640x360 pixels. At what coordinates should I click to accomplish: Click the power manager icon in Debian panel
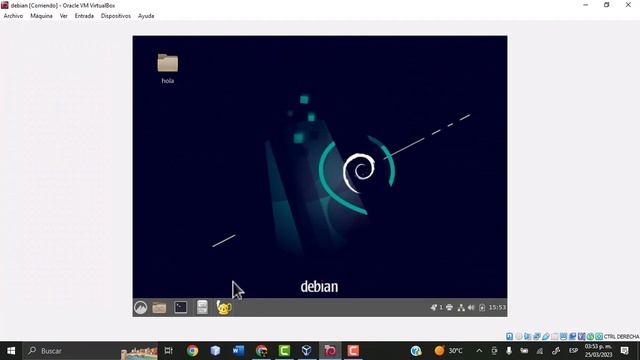coord(482,307)
